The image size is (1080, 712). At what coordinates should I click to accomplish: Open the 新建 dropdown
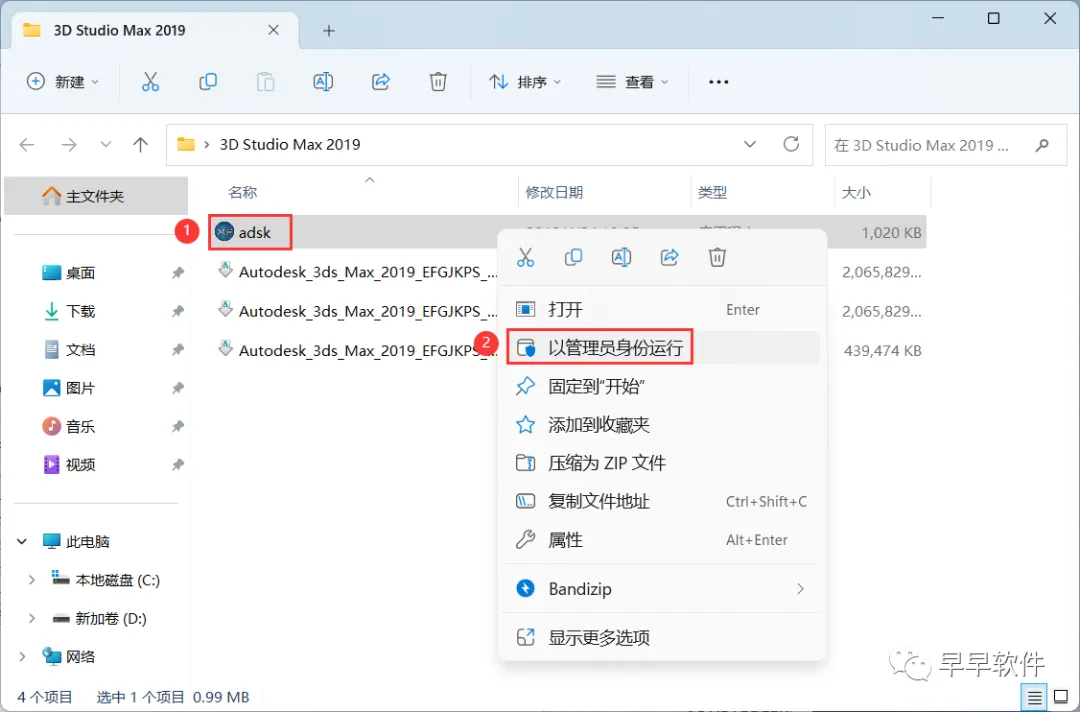(63, 82)
